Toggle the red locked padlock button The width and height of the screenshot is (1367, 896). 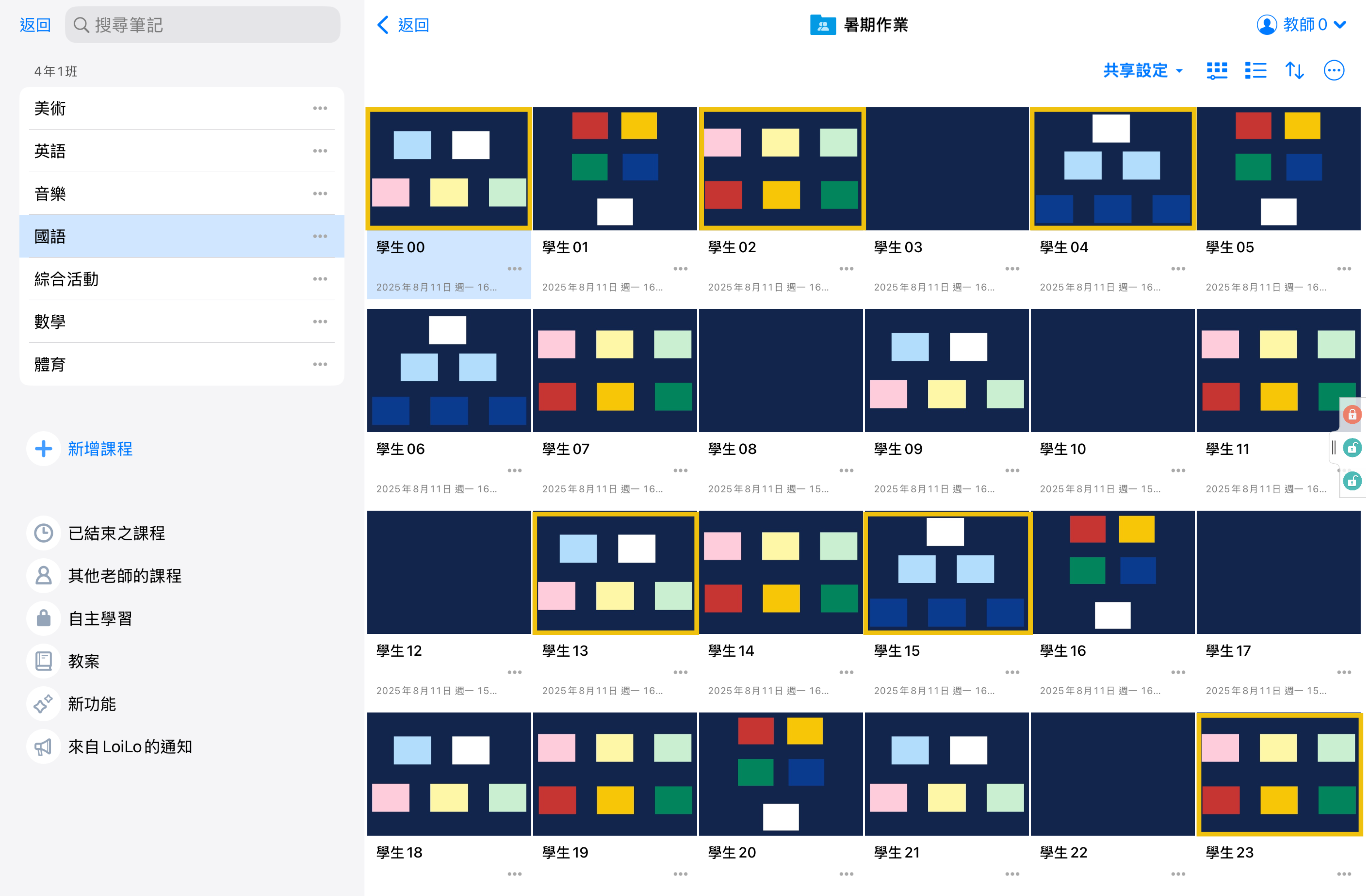[1352, 414]
